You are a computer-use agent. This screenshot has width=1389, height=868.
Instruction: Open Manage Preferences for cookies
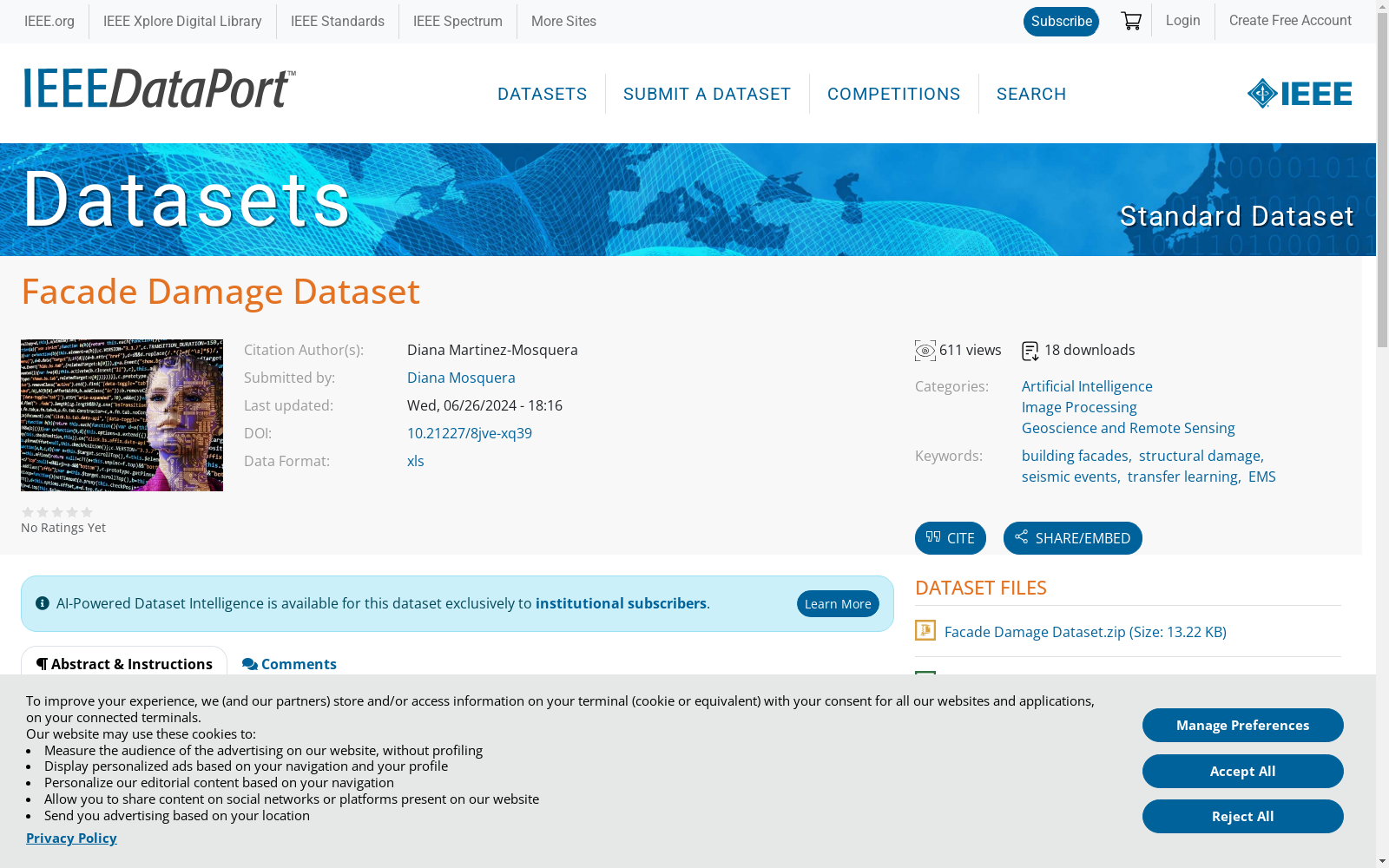click(x=1243, y=725)
